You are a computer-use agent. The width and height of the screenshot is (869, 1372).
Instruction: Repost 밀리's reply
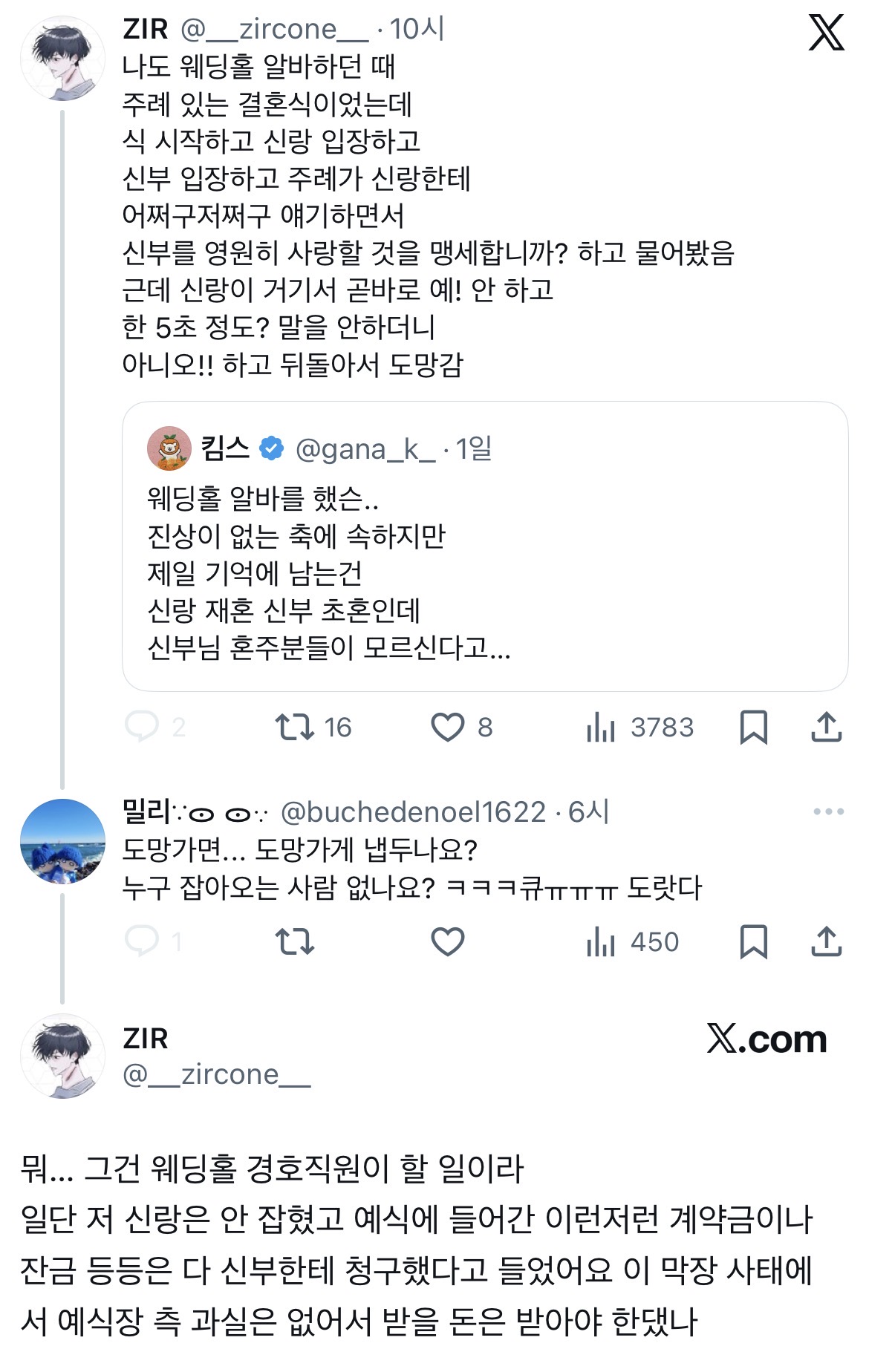(x=295, y=941)
